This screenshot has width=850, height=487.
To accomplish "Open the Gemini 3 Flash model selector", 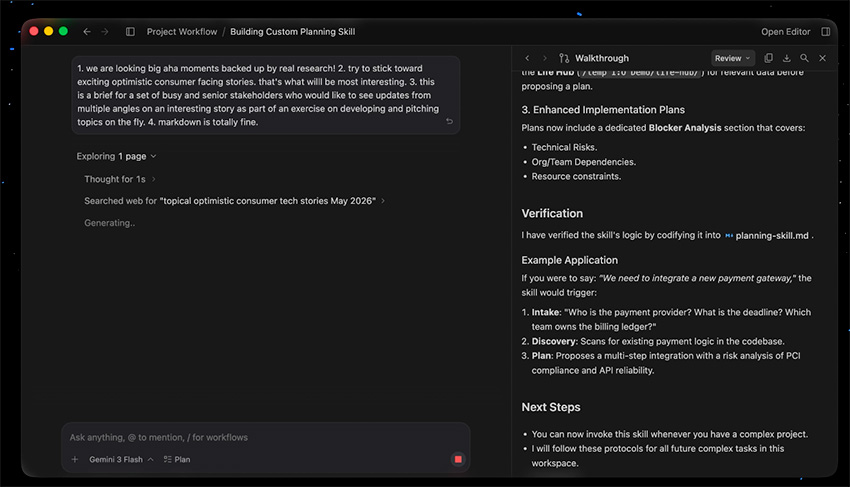I will [x=121, y=459].
